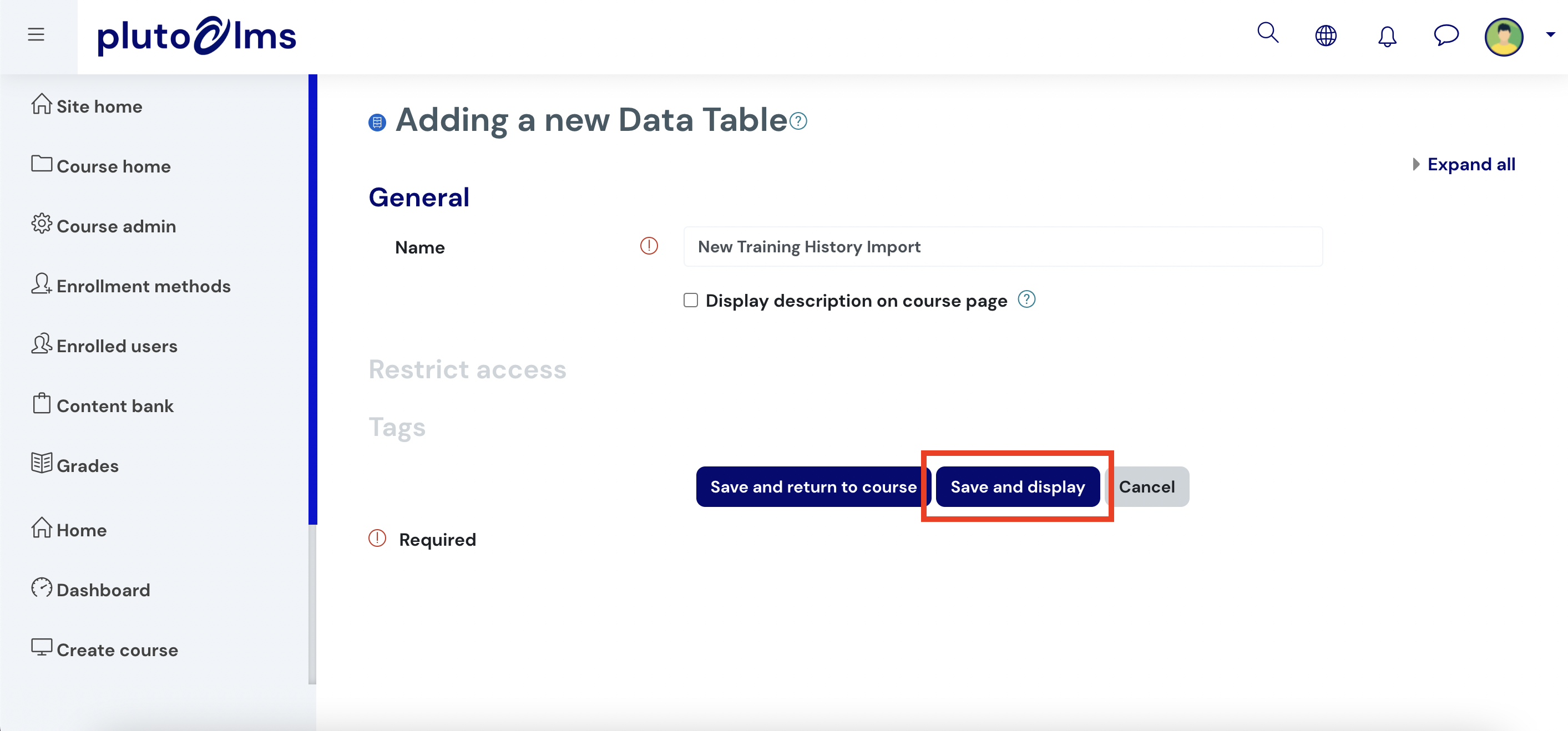The width and height of the screenshot is (1568, 731).
Task: Open the notifications bell
Action: click(x=1387, y=36)
